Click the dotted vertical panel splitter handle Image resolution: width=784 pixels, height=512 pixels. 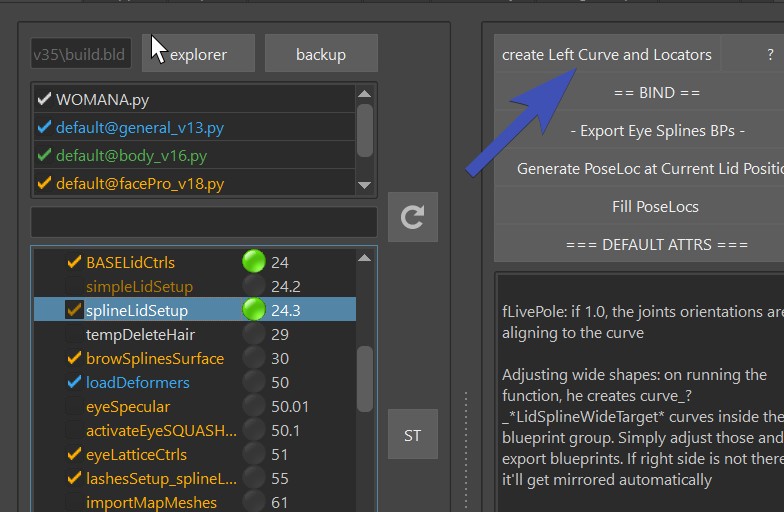tap(466, 450)
